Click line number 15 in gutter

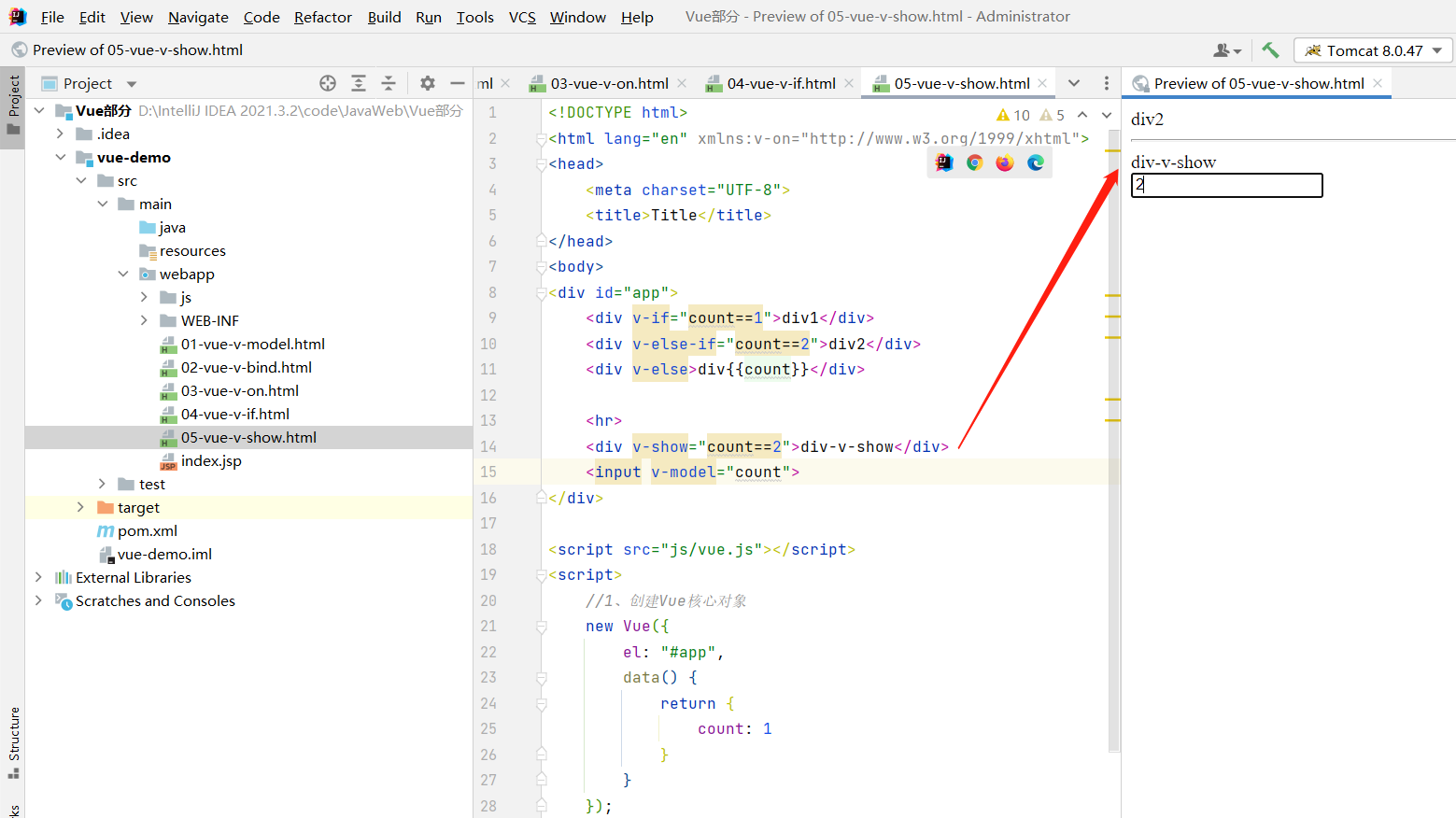(x=488, y=472)
